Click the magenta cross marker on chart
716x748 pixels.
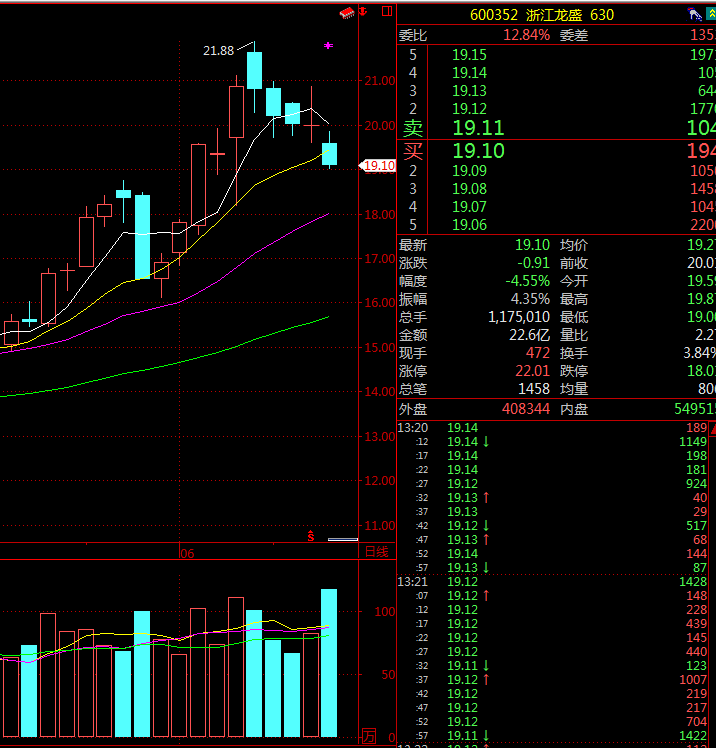pos(328,45)
